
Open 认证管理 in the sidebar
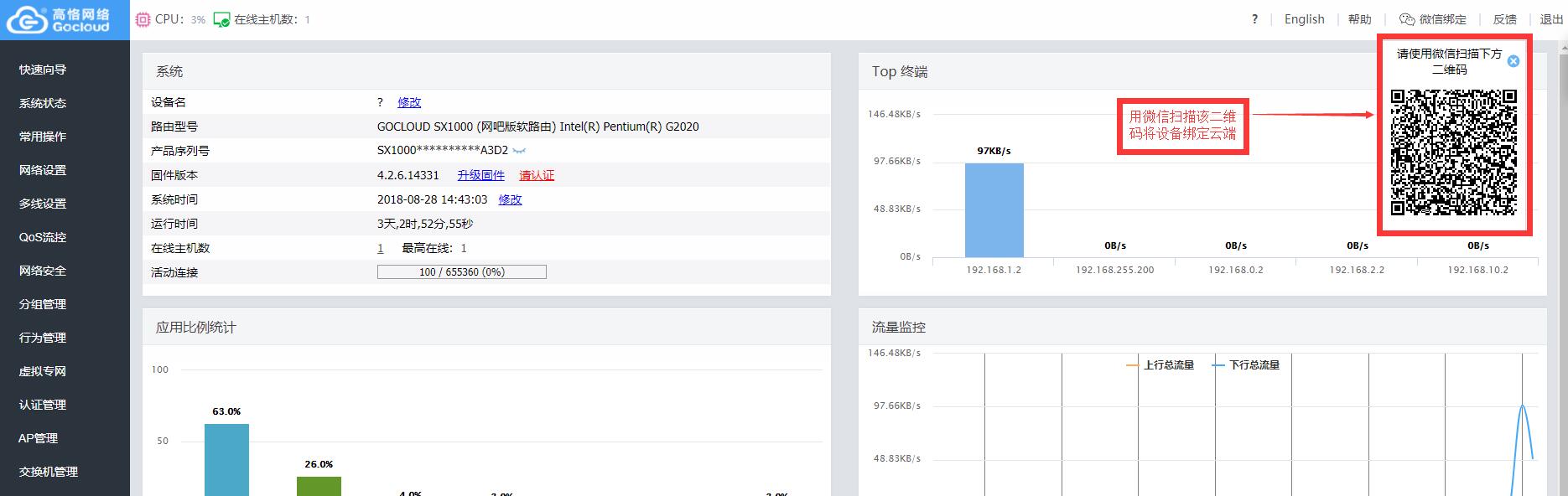(x=43, y=405)
